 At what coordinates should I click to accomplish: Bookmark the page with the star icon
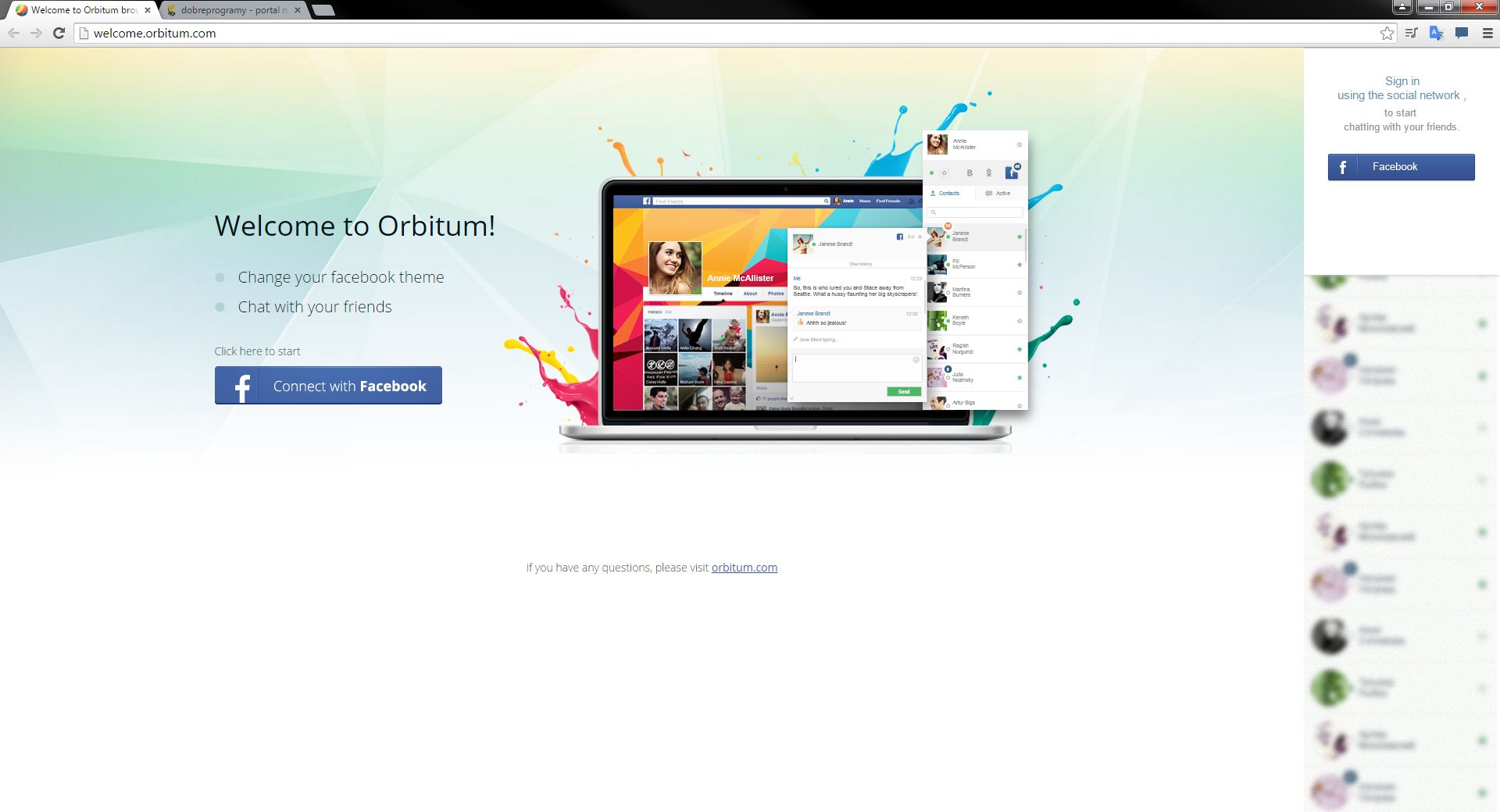1387,33
